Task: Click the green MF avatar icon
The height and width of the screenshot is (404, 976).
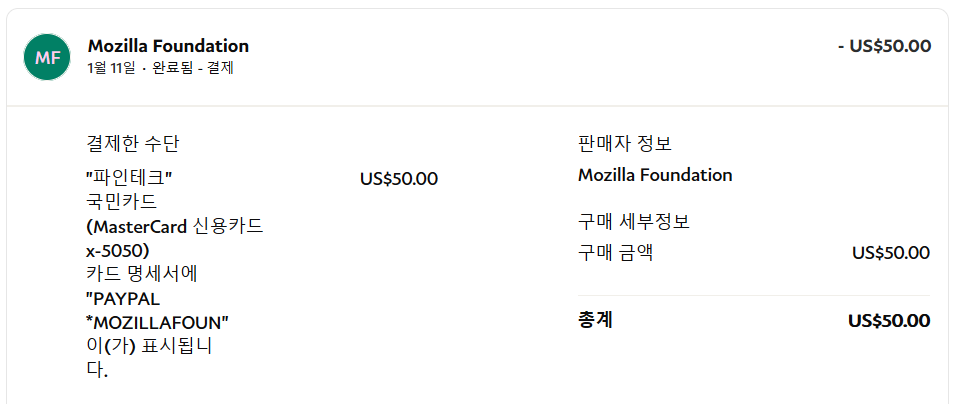Action: point(47,57)
